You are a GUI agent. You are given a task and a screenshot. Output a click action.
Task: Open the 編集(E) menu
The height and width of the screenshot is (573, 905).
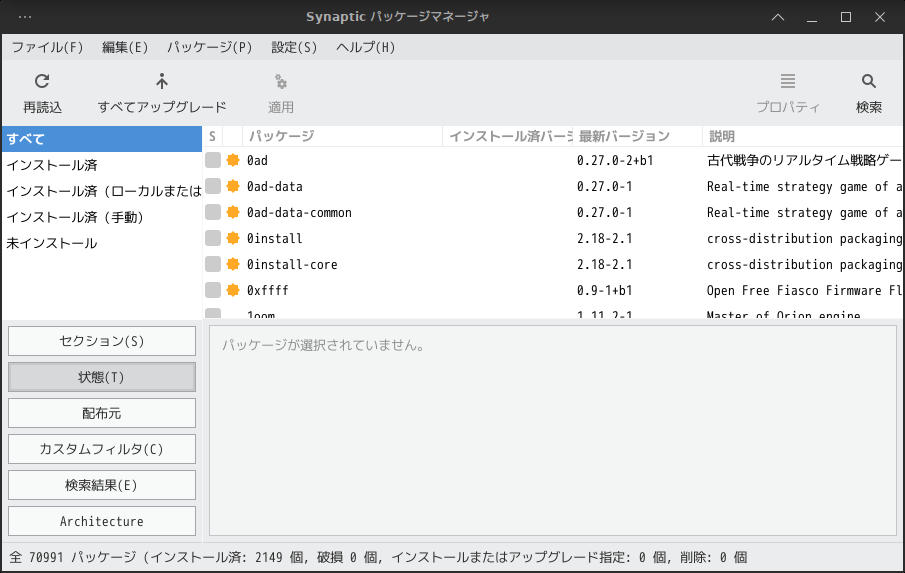pyautogui.click(x=125, y=47)
